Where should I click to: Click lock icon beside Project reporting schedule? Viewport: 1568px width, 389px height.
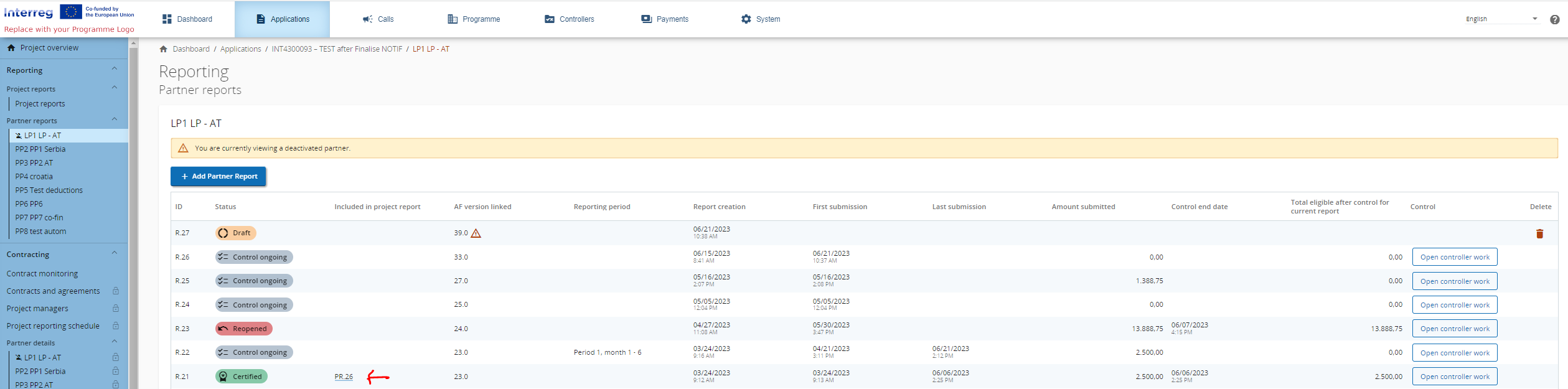pos(115,326)
